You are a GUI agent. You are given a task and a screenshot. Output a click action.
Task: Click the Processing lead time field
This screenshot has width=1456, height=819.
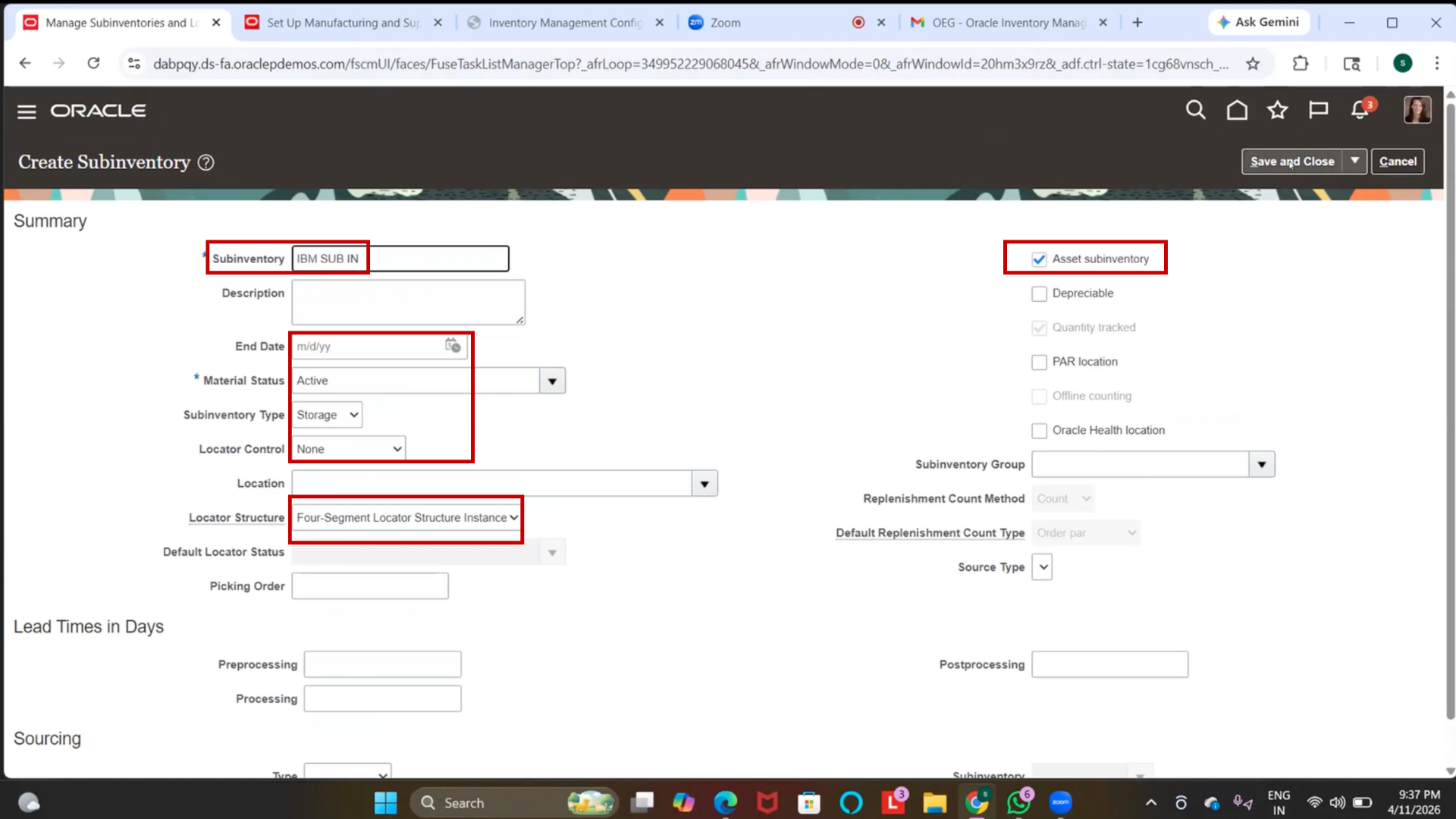[x=382, y=698]
